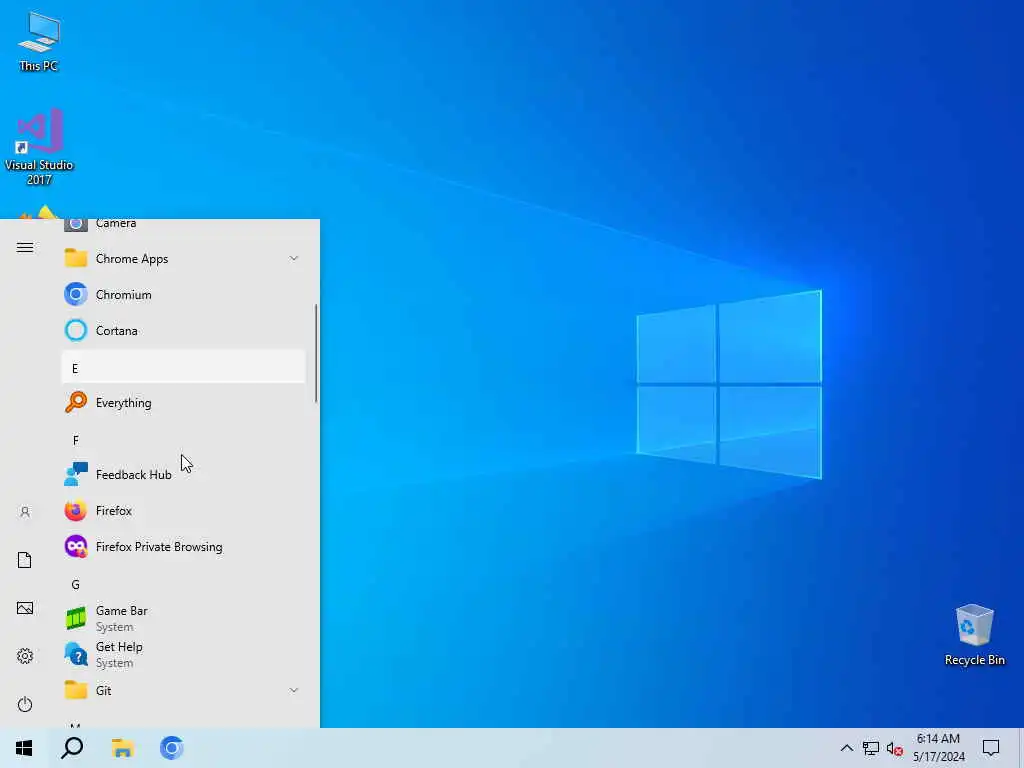The image size is (1024, 768).
Task: Launch Chromium from the app list
Action: tap(184, 295)
